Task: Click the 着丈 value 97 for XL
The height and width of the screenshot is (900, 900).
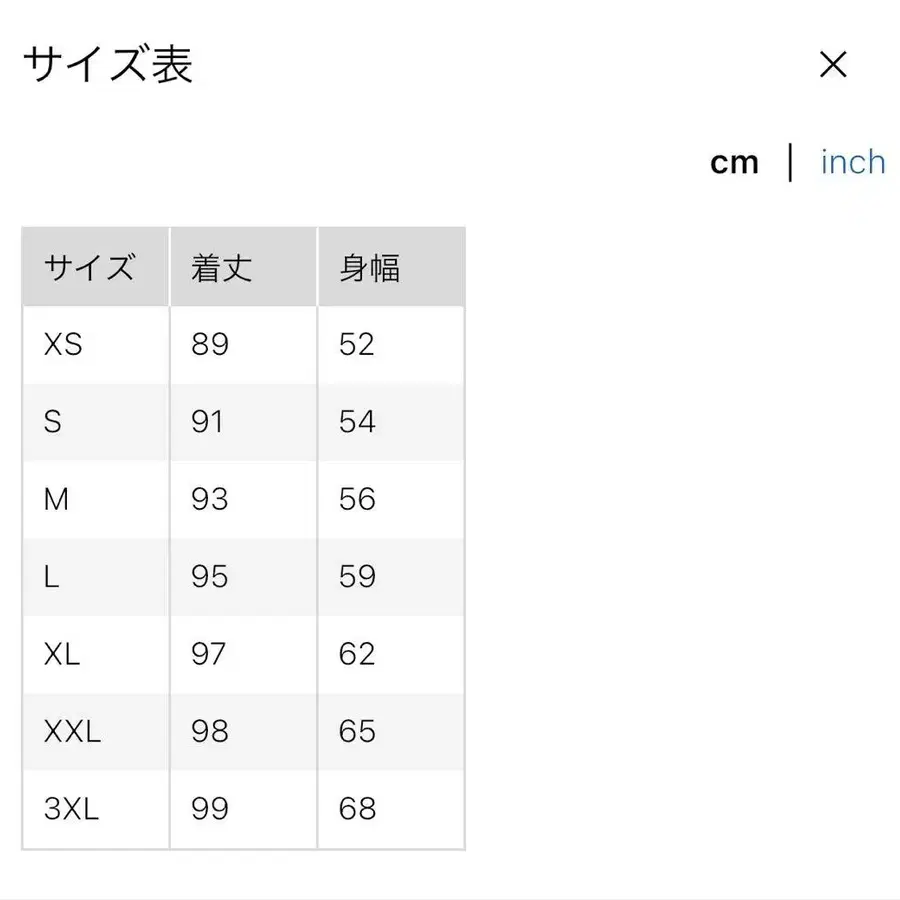Action: click(x=207, y=654)
